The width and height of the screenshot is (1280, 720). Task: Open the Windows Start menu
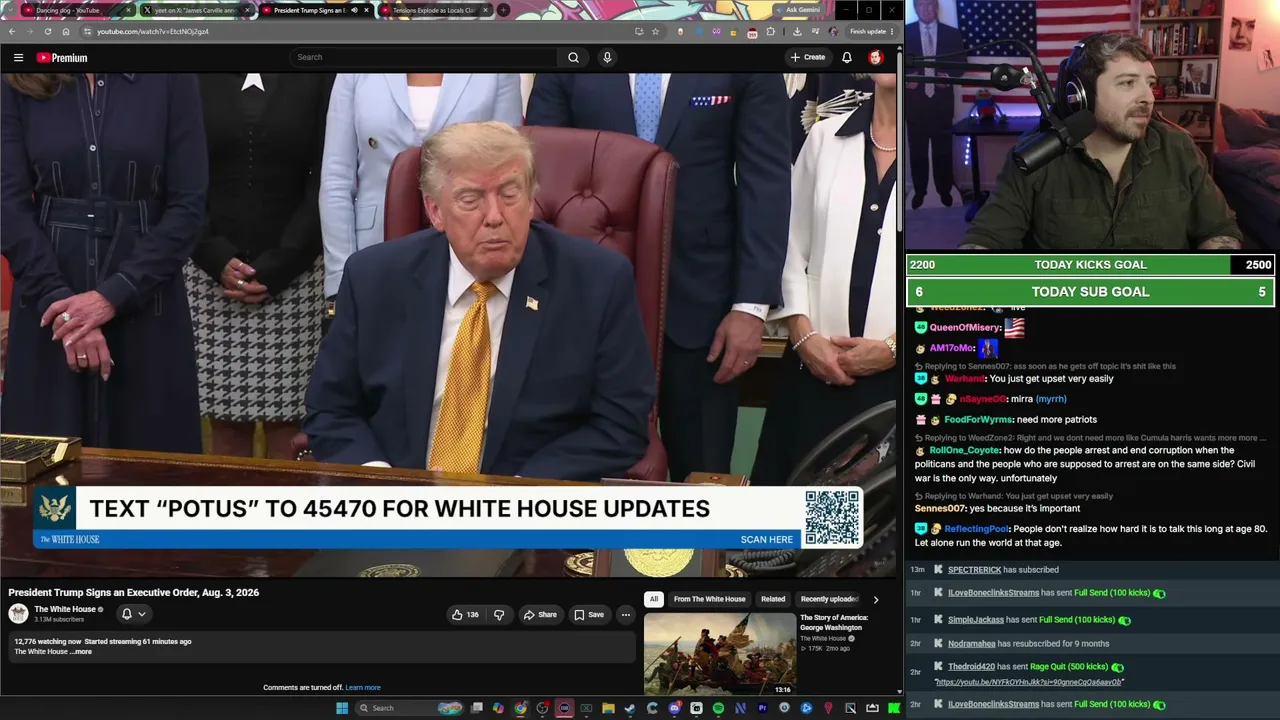tap(342, 708)
